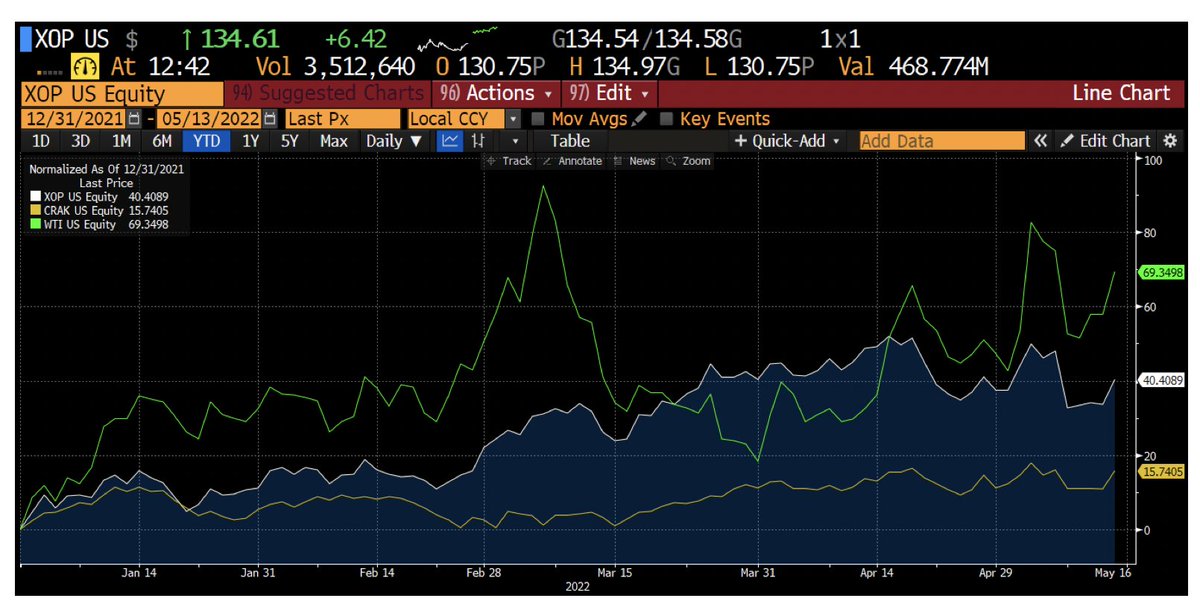Collapse the toolbar using double chevron icon
The height and width of the screenshot is (607, 1200).
(1041, 141)
